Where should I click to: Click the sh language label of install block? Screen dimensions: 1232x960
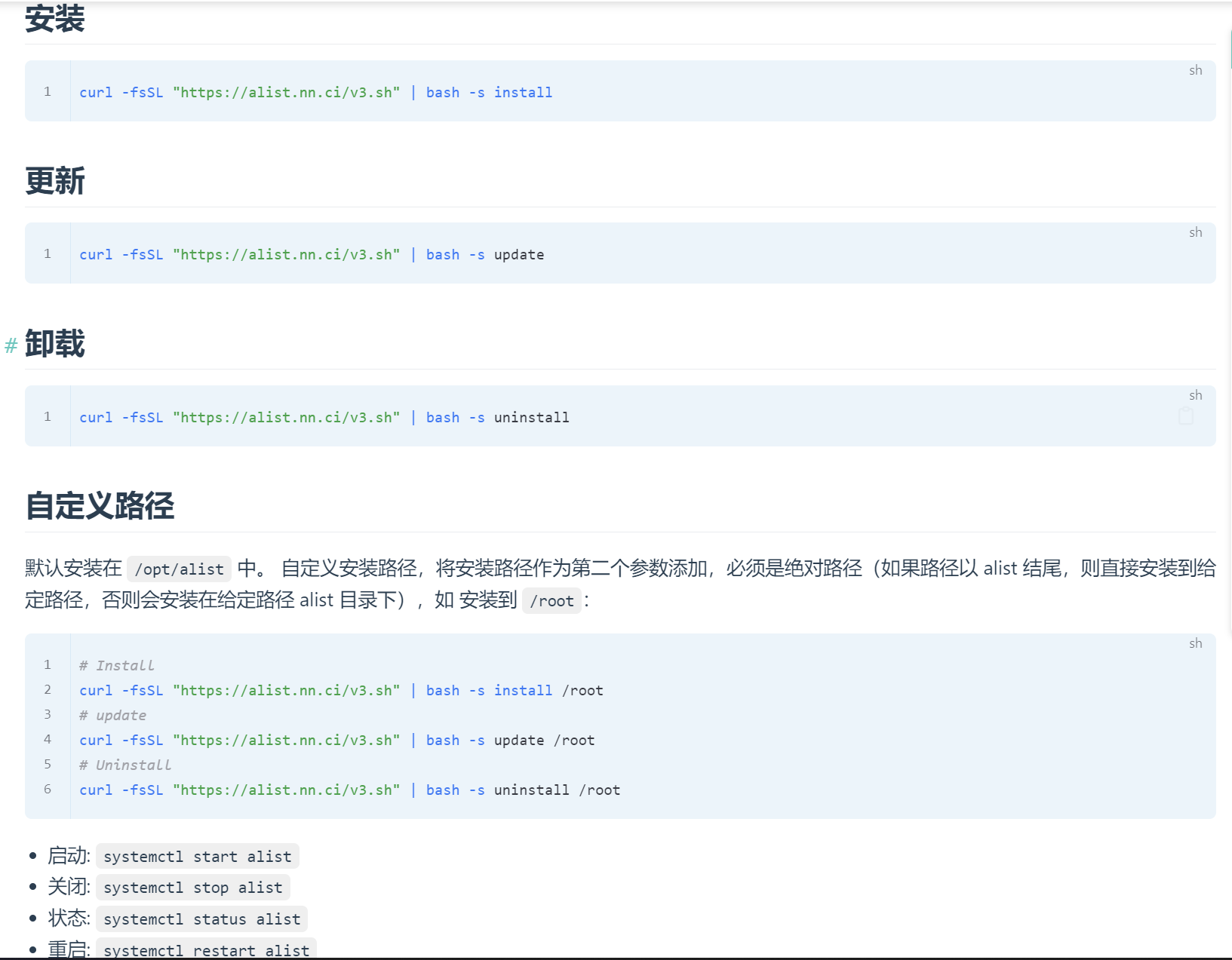pos(1195,70)
